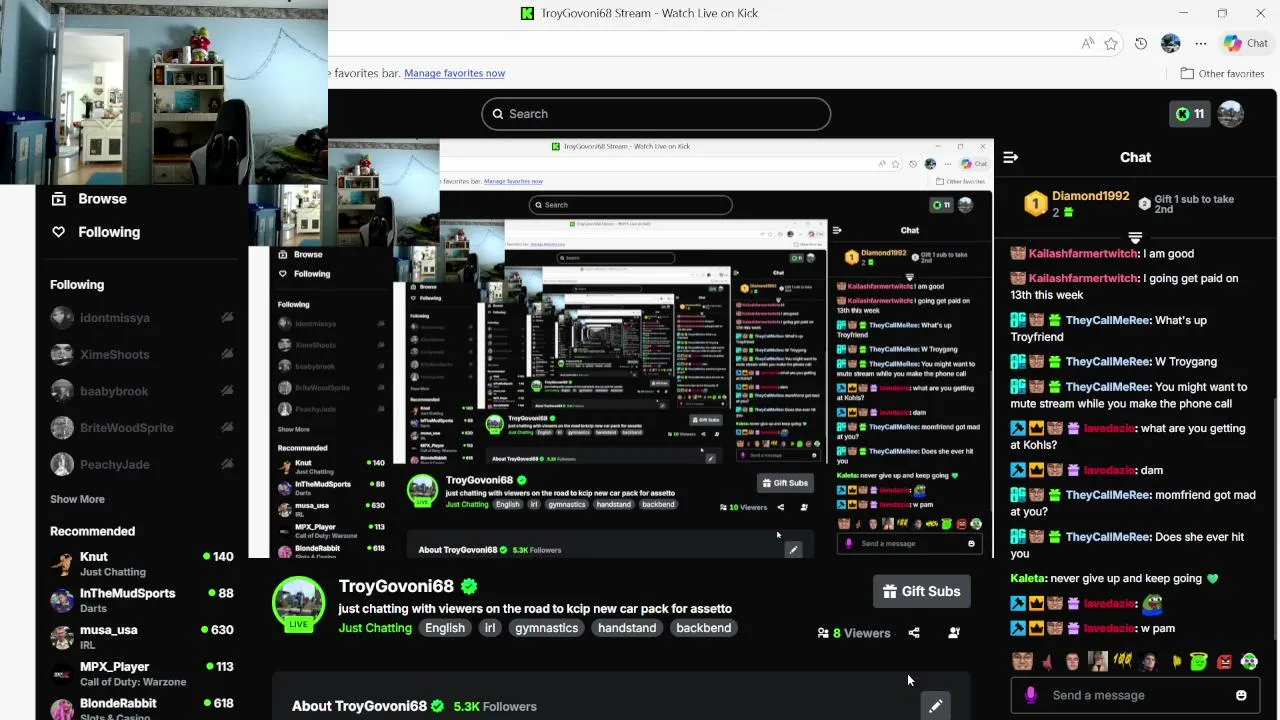
Task: Click the handstand tag
Action: click(x=627, y=628)
